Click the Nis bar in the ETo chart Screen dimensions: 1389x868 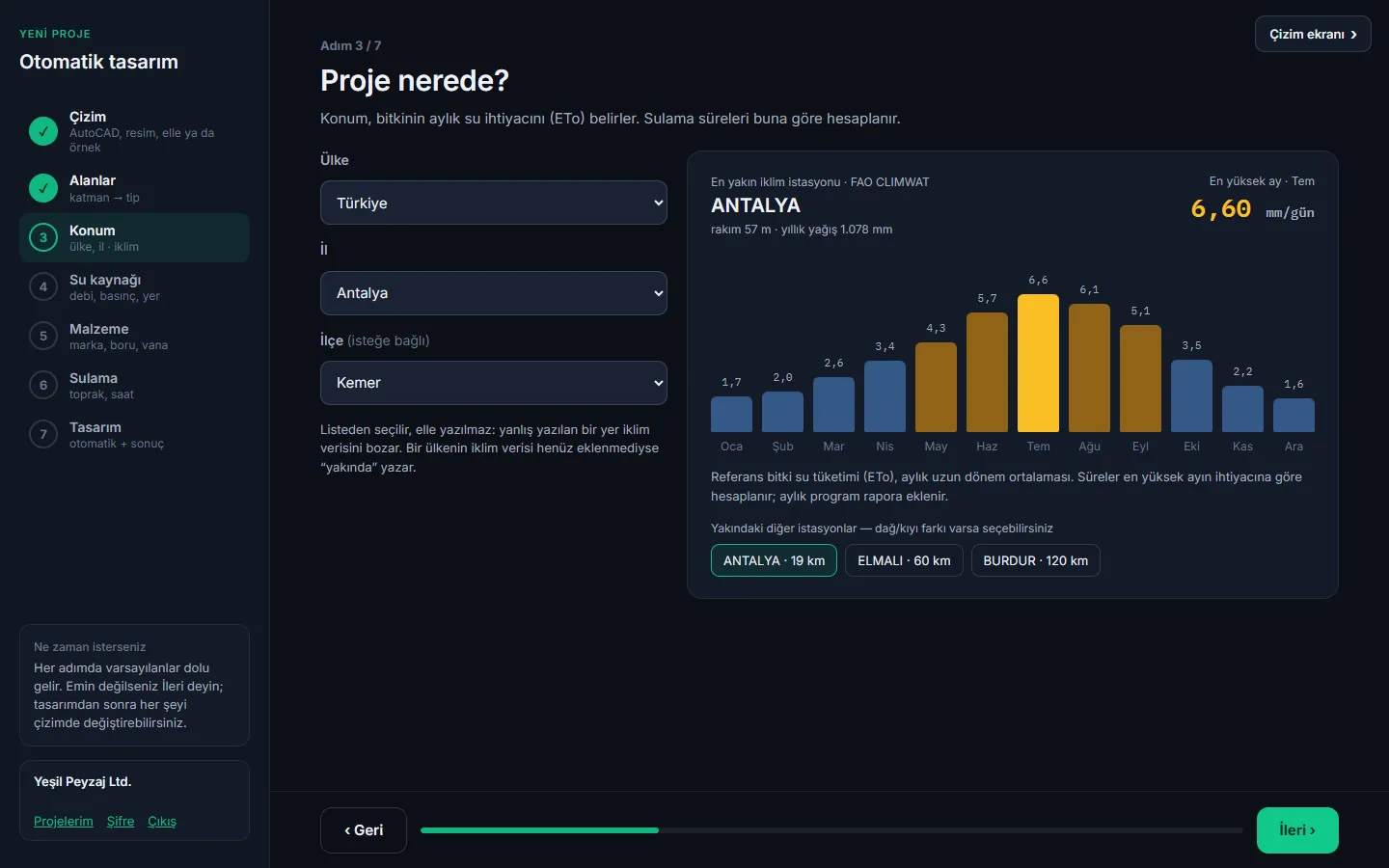[885, 396]
